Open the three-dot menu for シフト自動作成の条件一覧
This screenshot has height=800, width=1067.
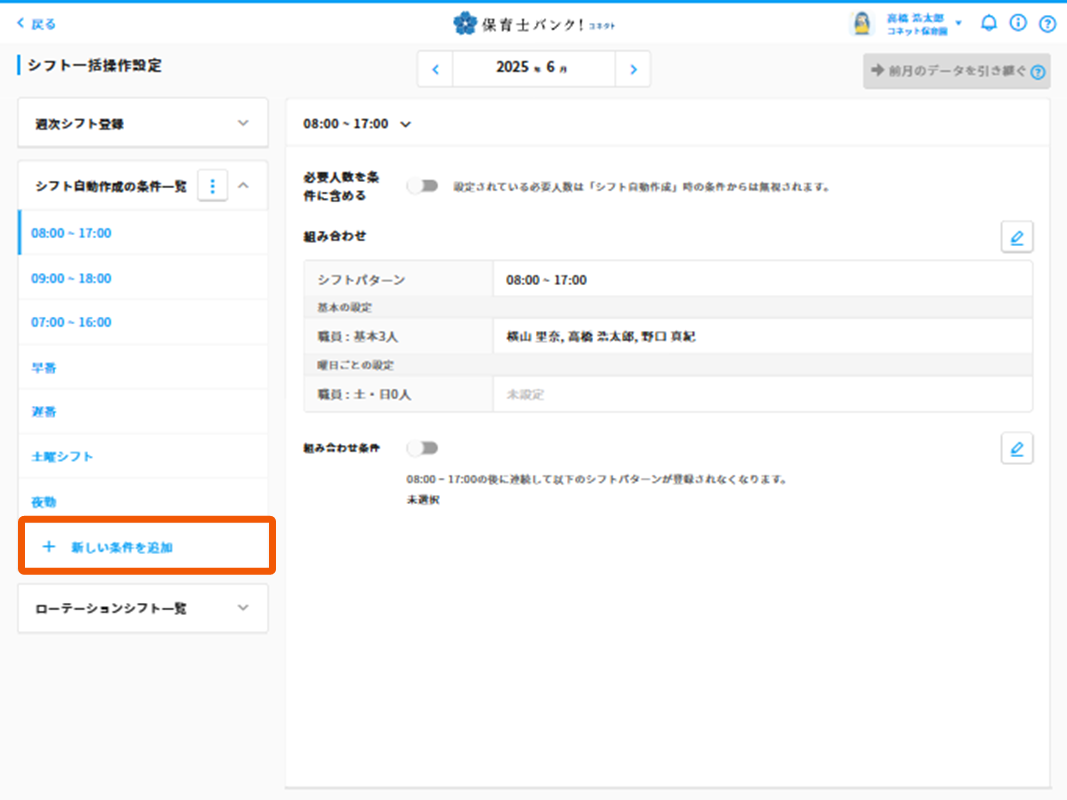[213, 186]
